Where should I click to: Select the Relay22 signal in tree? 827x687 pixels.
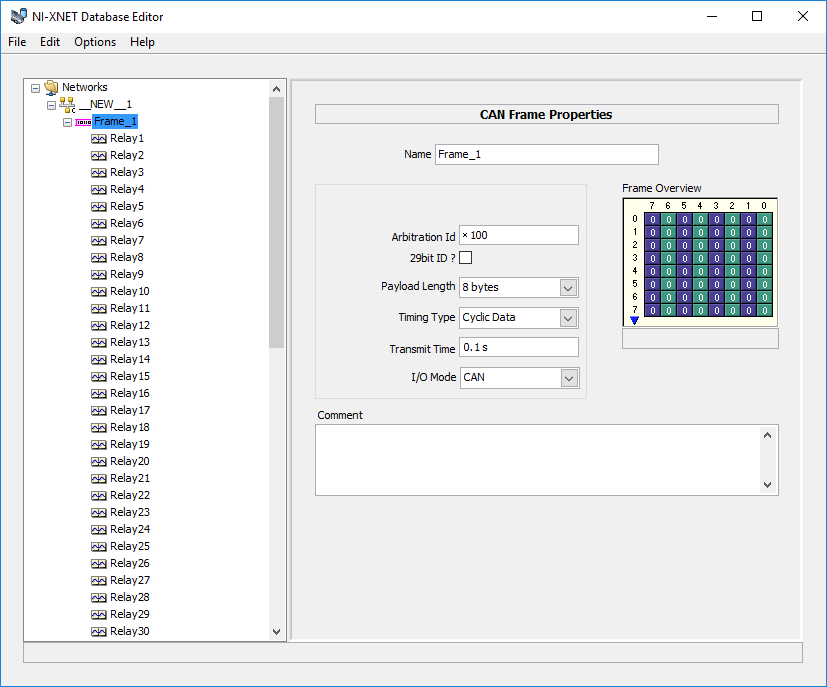[130, 495]
